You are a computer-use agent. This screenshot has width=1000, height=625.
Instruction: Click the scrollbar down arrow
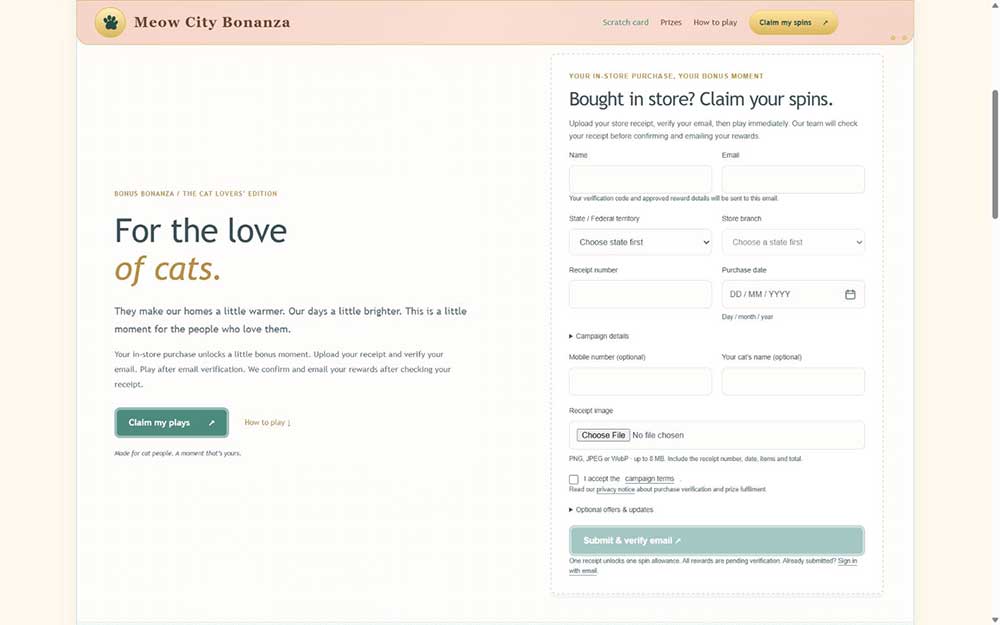tap(994, 620)
